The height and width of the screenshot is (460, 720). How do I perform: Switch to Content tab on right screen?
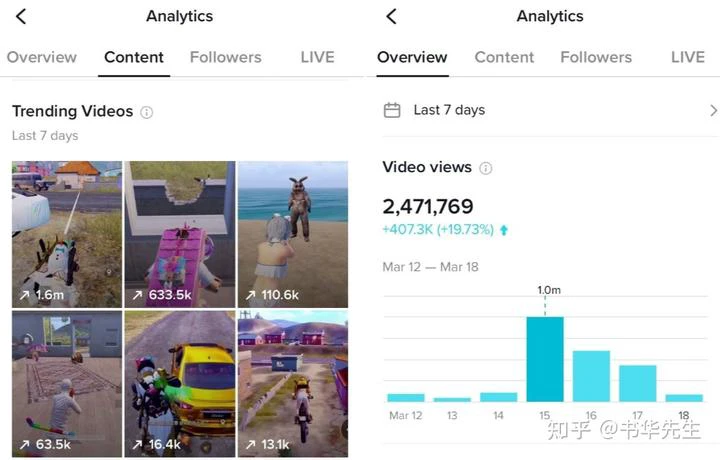click(504, 57)
